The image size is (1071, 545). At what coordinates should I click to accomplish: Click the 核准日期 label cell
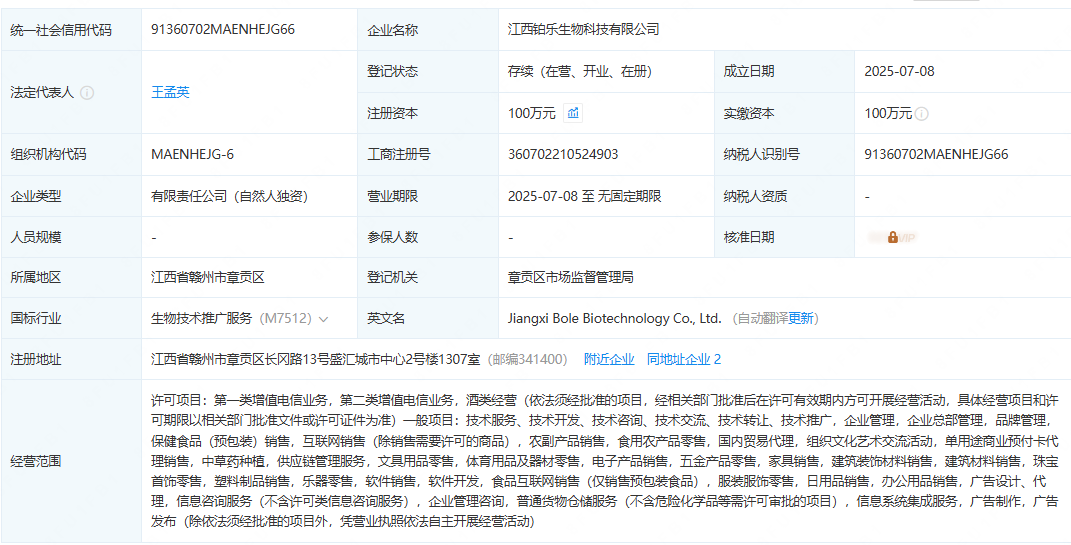[x=784, y=238]
